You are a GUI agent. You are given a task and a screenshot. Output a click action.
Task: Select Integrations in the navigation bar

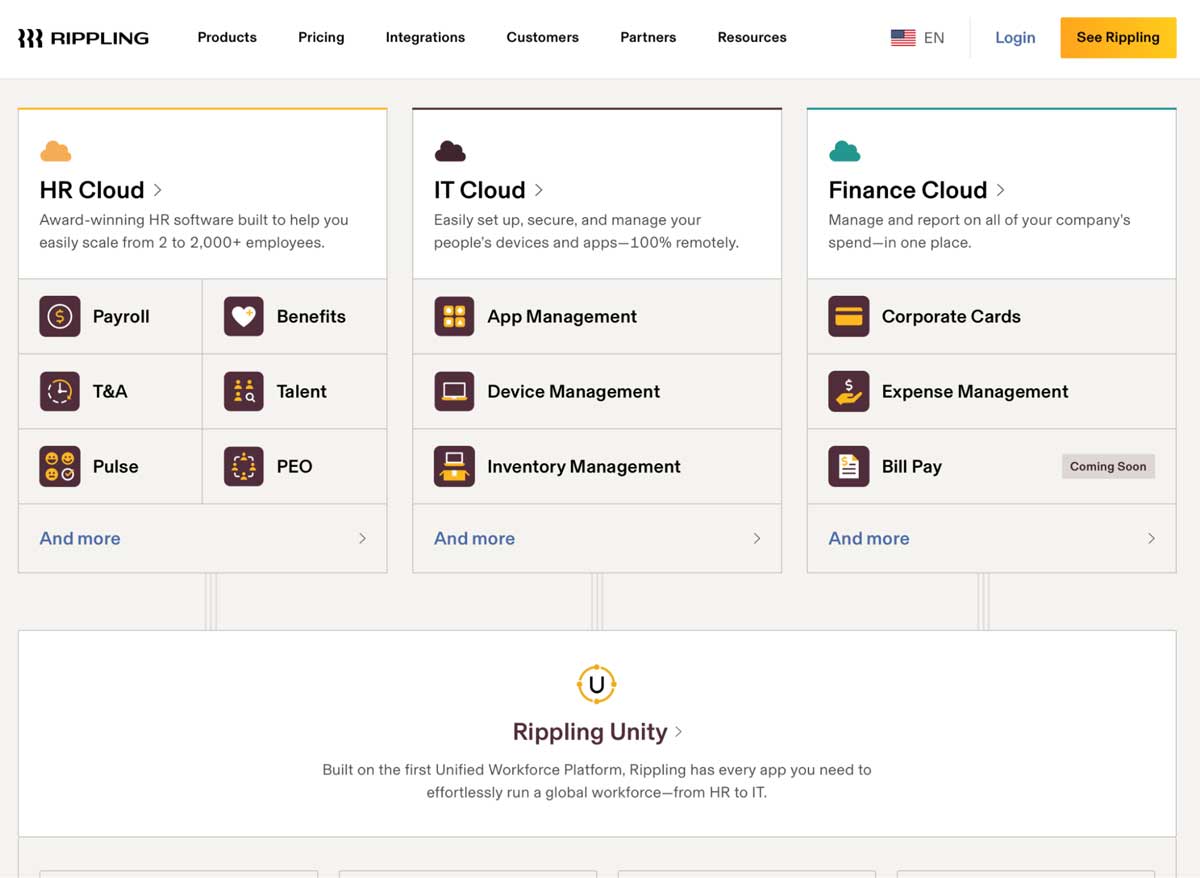[x=425, y=37]
